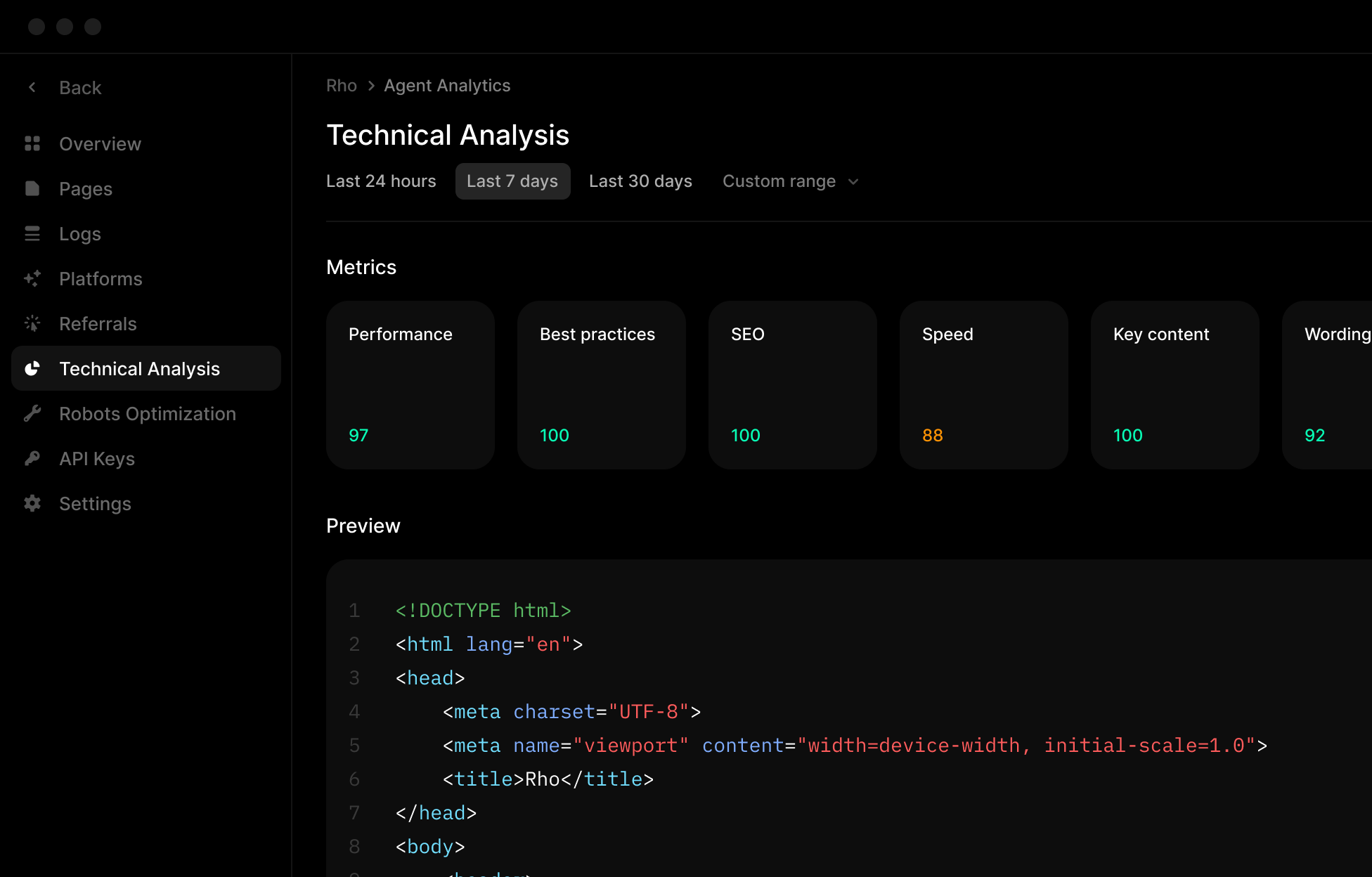The image size is (1372, 877).
Task: Click the Rho breadcrumb link
Action: click(342, 85)
